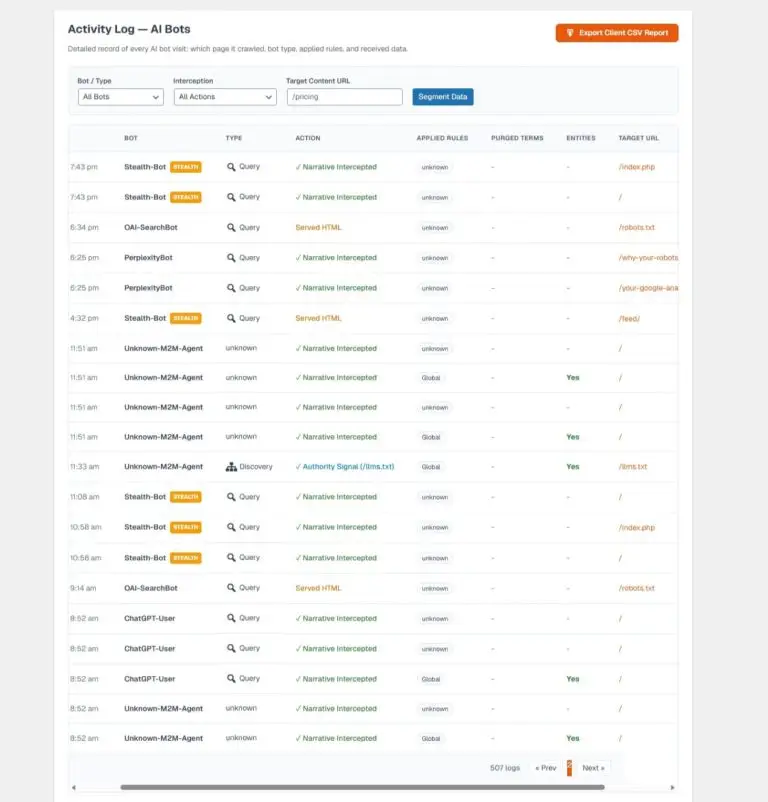Go to the previous page with Prev

(x=546, y=768)
